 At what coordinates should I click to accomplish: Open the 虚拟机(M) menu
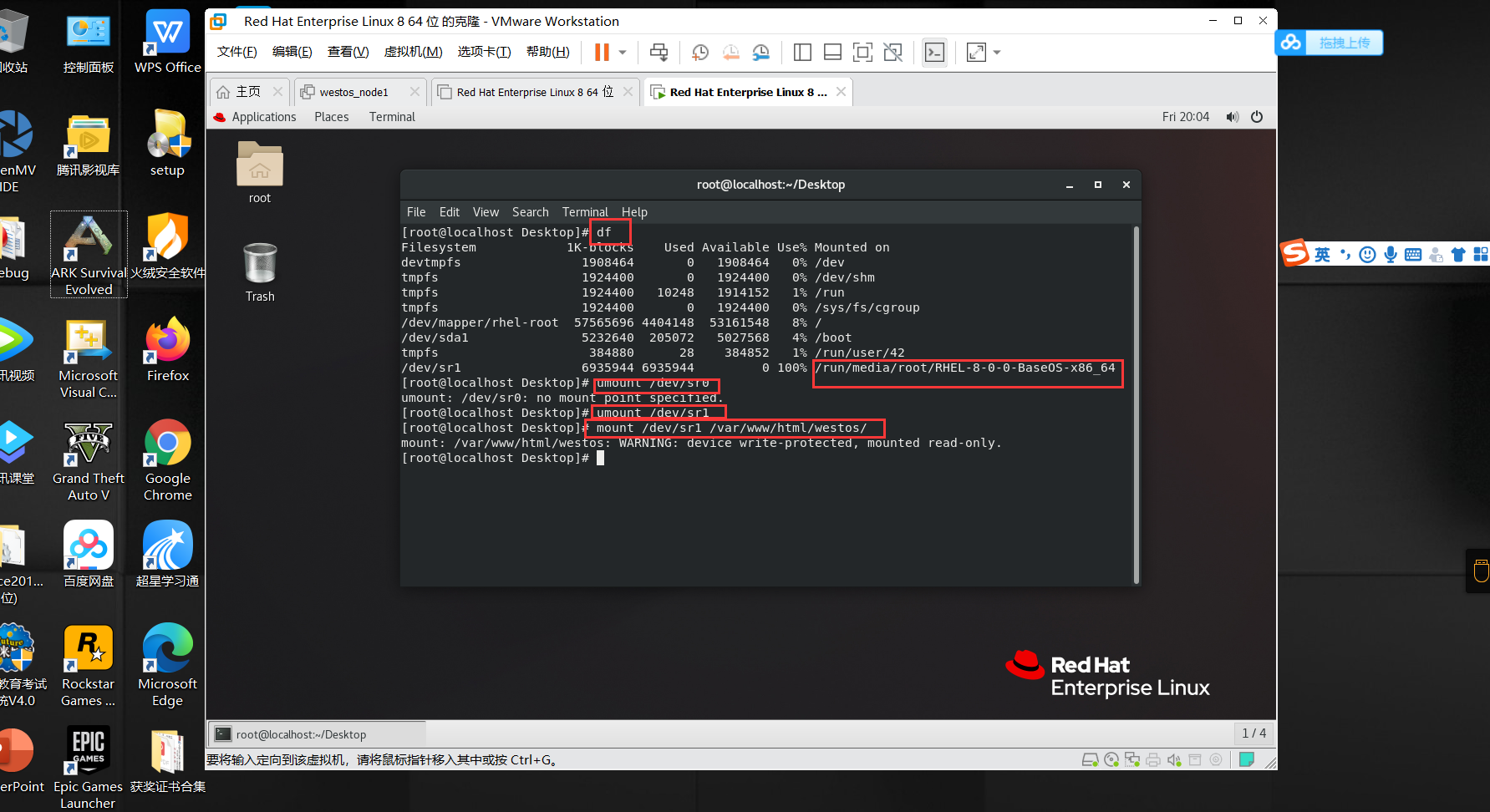[x=413, y=52]
